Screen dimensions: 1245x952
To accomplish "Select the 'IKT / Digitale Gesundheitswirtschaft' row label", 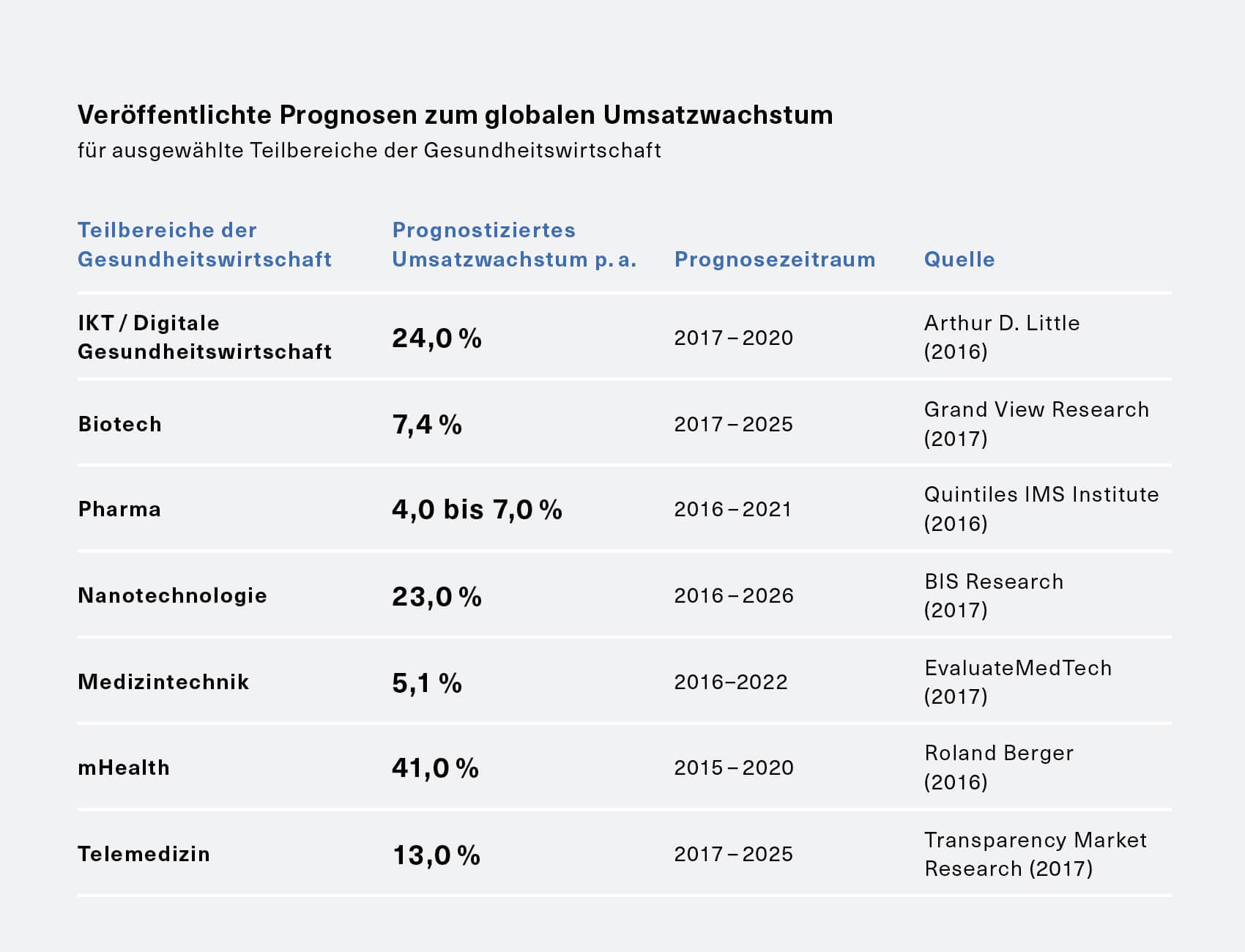I will tap(204, 337).
